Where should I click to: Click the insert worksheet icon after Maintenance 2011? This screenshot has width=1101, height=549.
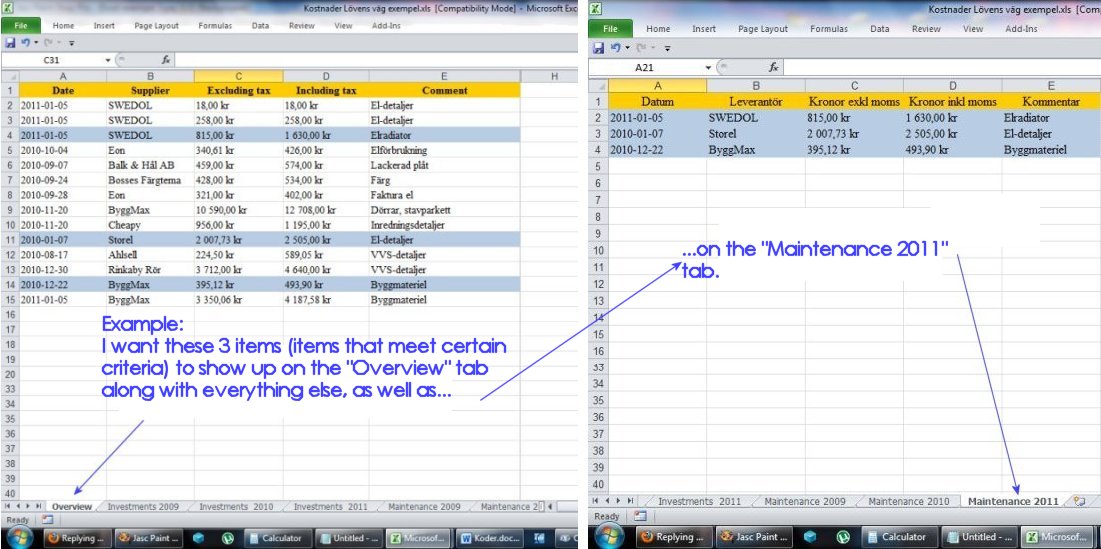1078,500
